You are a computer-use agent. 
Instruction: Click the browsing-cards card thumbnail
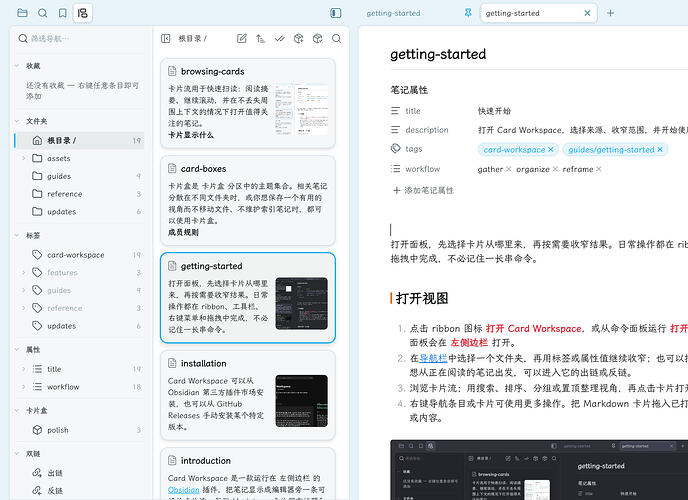pos(301,109)
